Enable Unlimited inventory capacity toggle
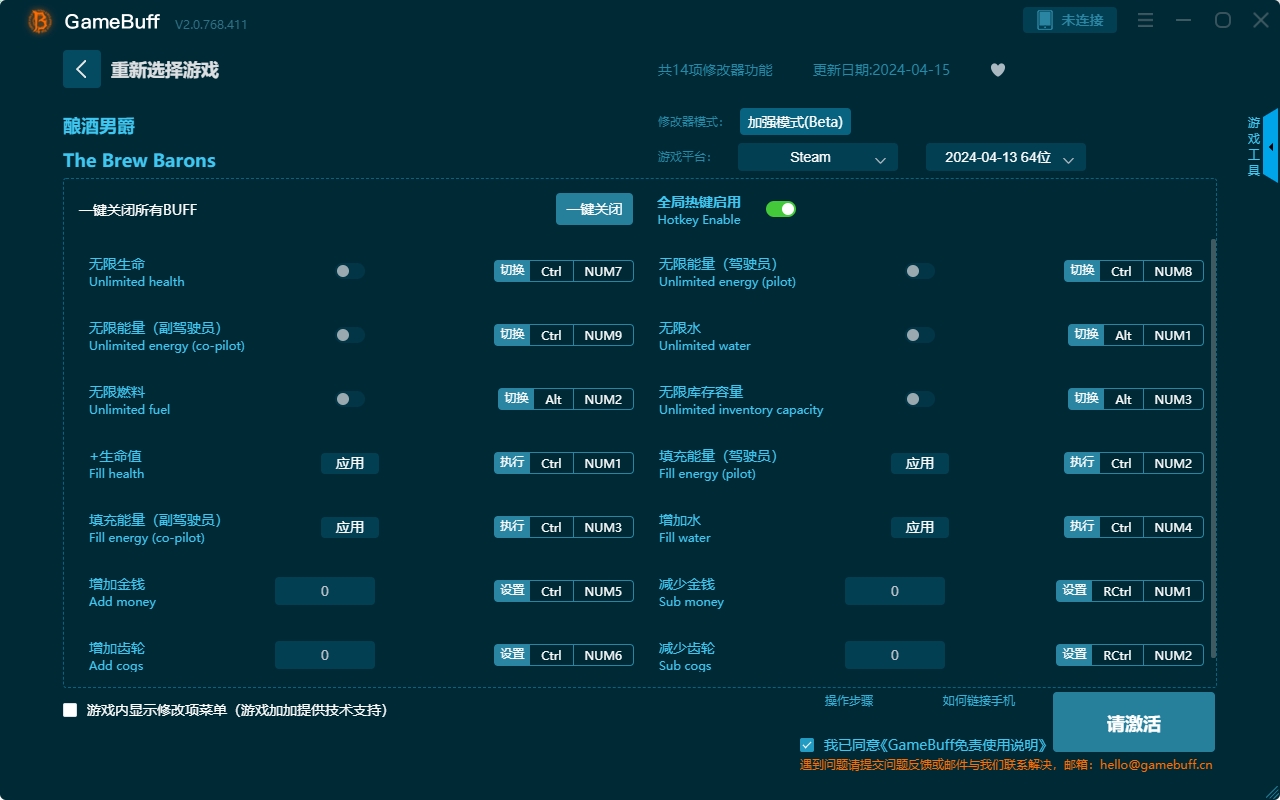This screenshot has width=1280, height=800. pyautogui.click(x=919, y=399)
